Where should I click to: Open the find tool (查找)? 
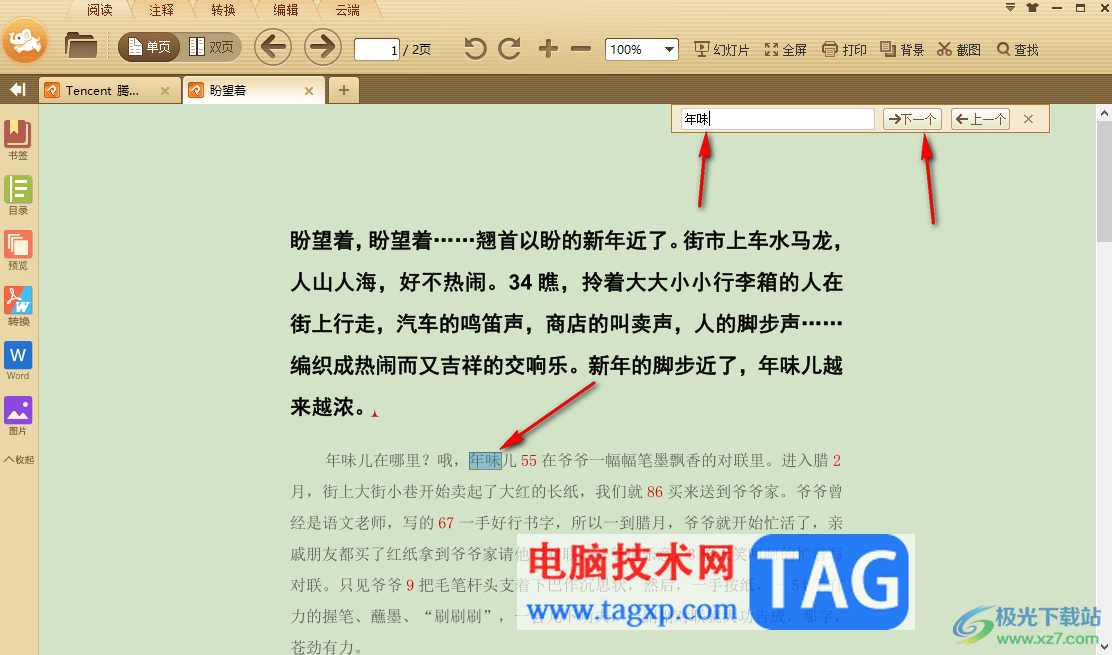[1018, 50]
